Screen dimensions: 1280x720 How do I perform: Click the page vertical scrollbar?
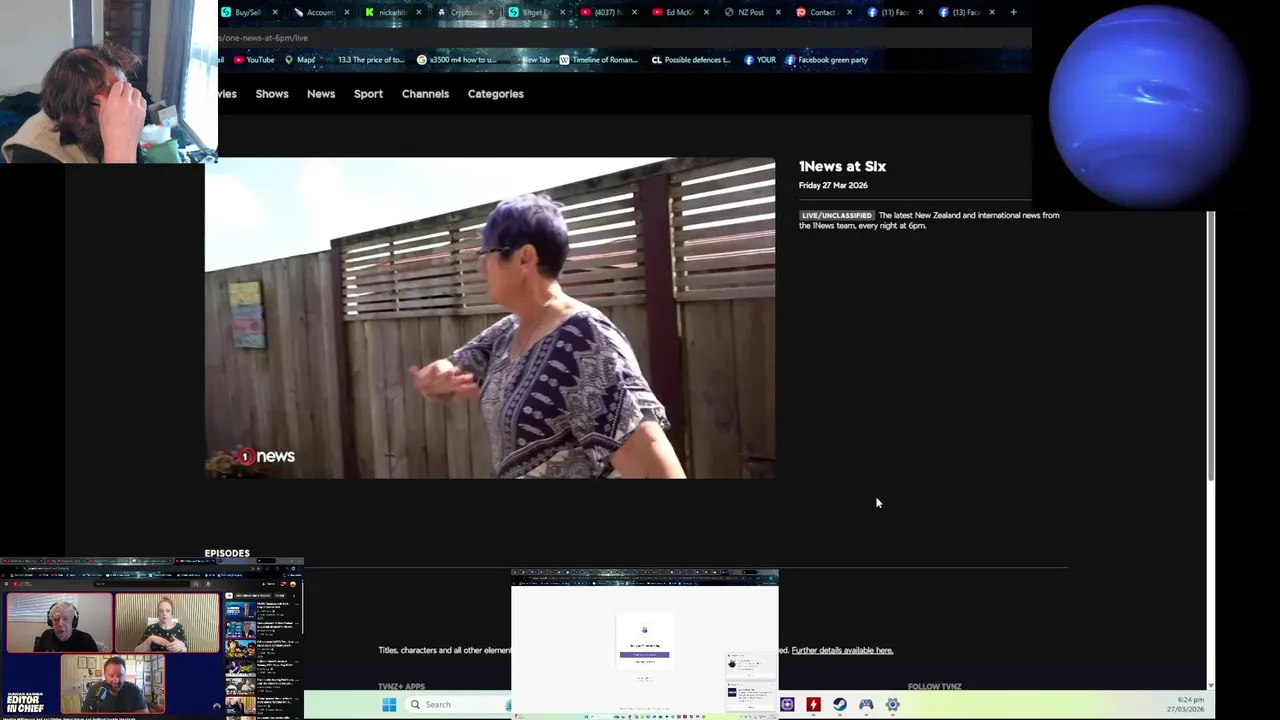point(1211,345)
